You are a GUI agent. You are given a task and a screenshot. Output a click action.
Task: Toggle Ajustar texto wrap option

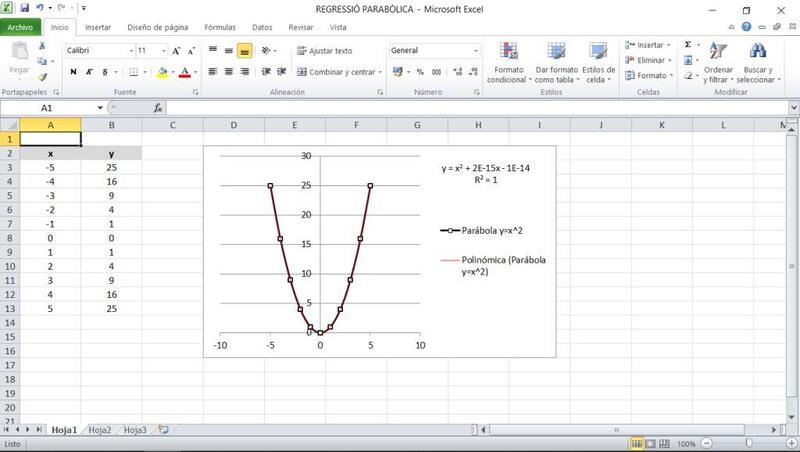(x=324, y=50)
